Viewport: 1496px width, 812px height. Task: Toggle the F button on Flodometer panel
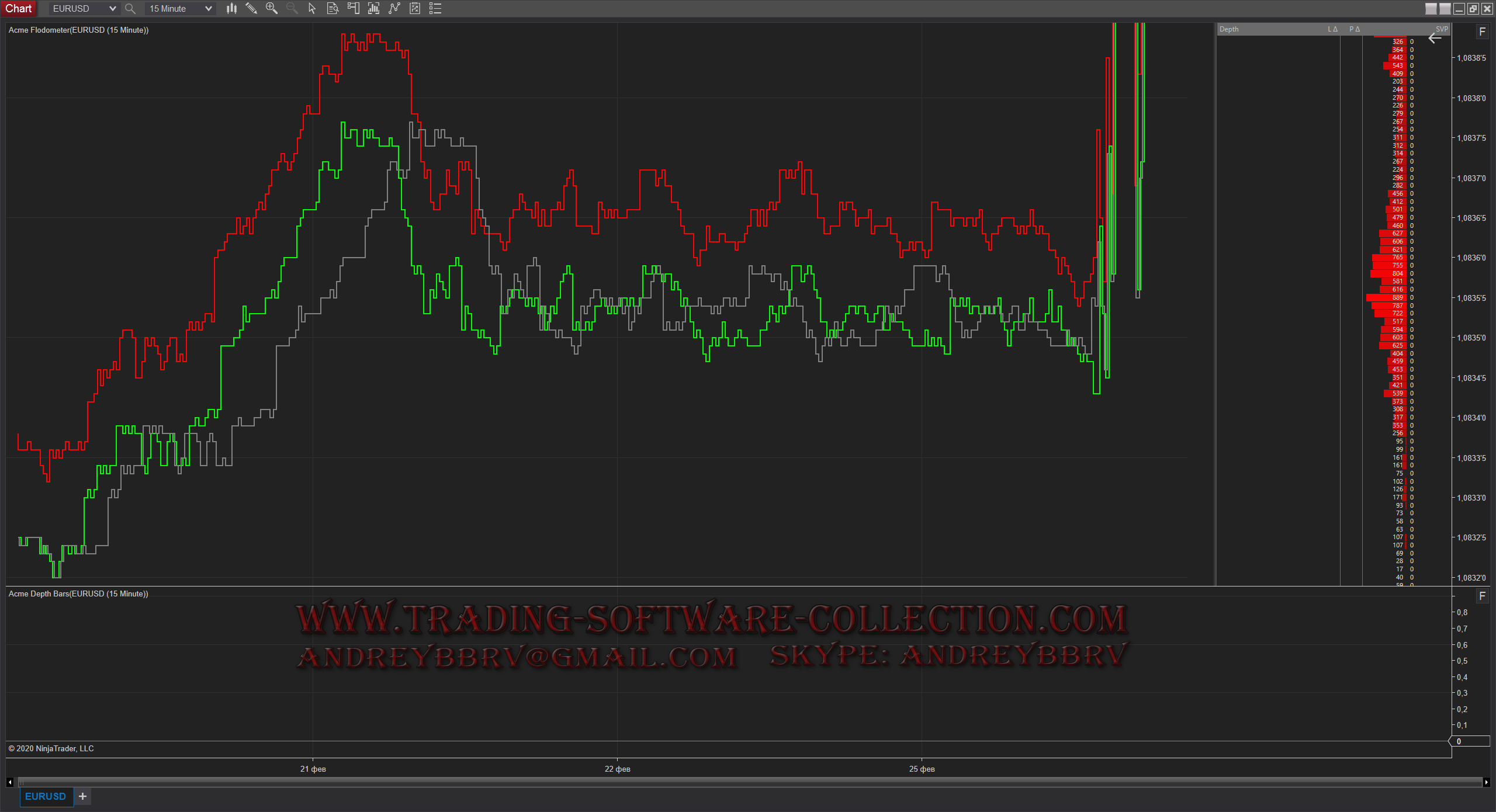[x=1482, y=32]
